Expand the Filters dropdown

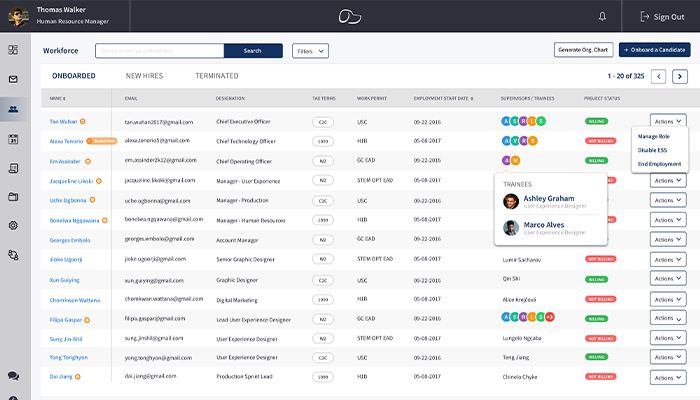310,50
